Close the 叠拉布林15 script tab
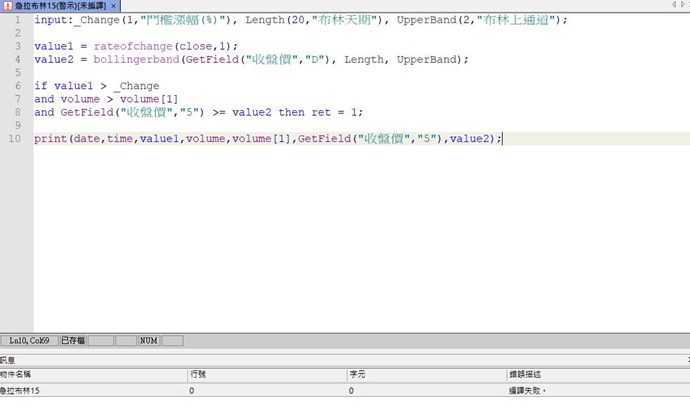Viewport: 690px width, 416px height. coord(114,6)
